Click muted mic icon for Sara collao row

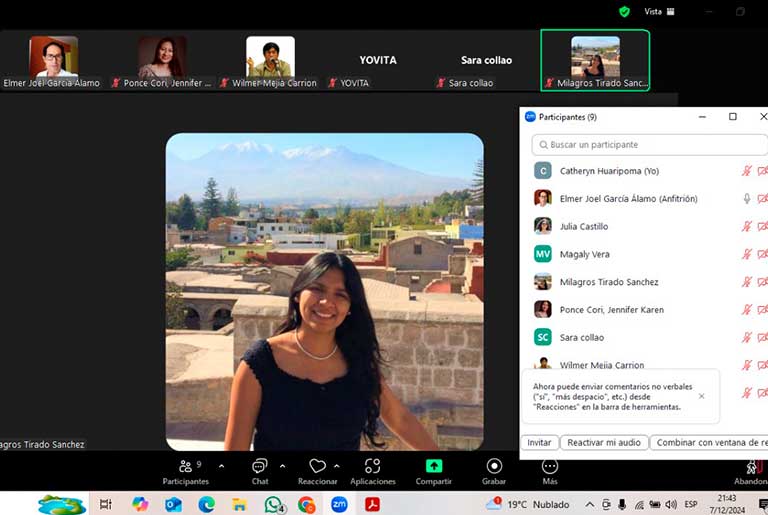pos(746,337)
